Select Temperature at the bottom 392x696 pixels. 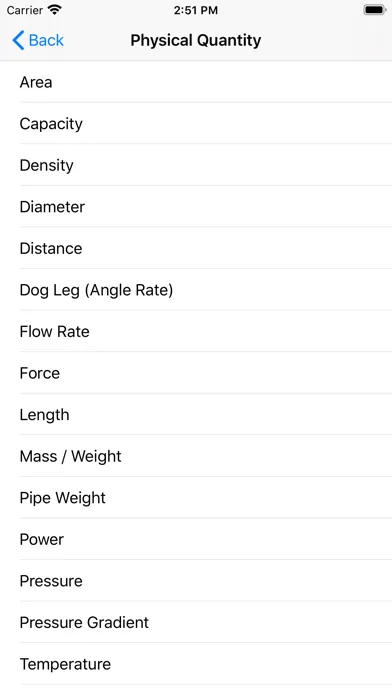pos(196,664)
